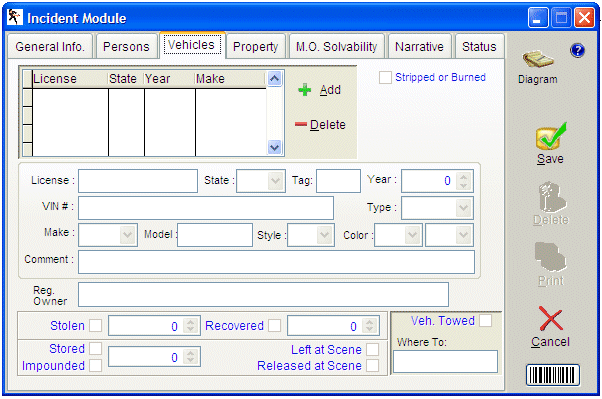
Task: Click the VIN # input field
Action: pos(206,208)
